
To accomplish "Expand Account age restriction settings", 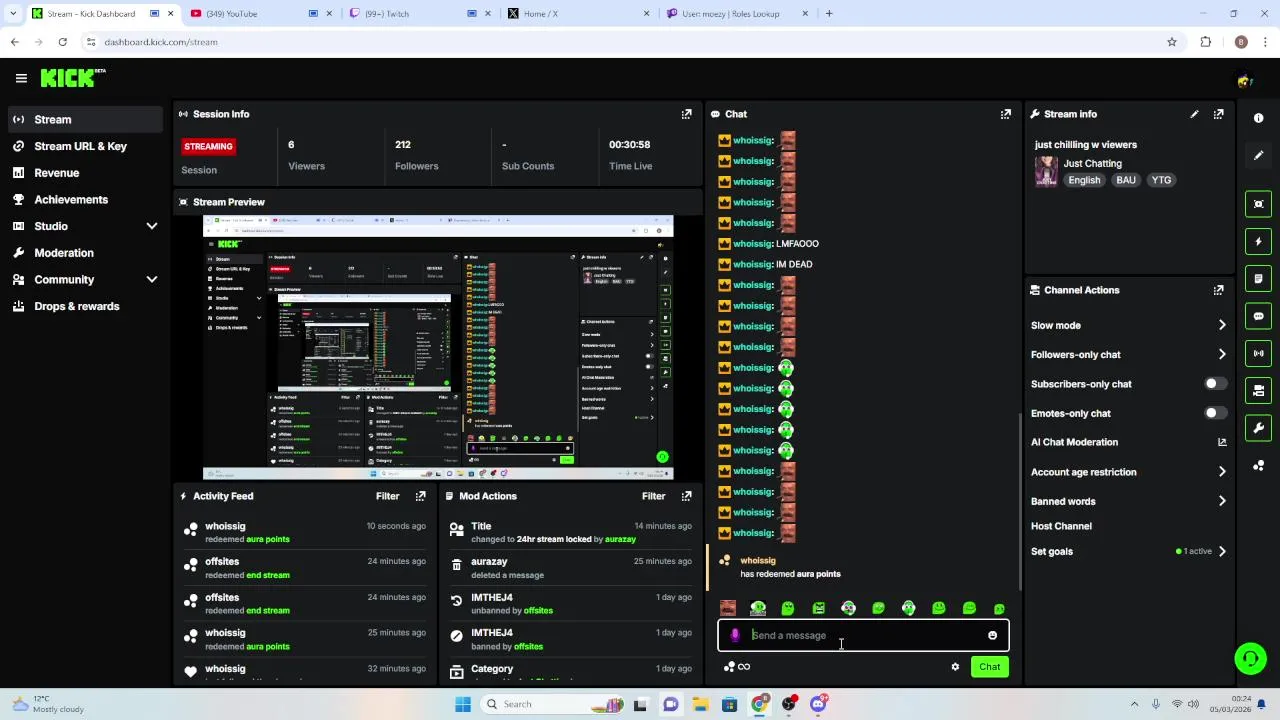I will 1222,472.
